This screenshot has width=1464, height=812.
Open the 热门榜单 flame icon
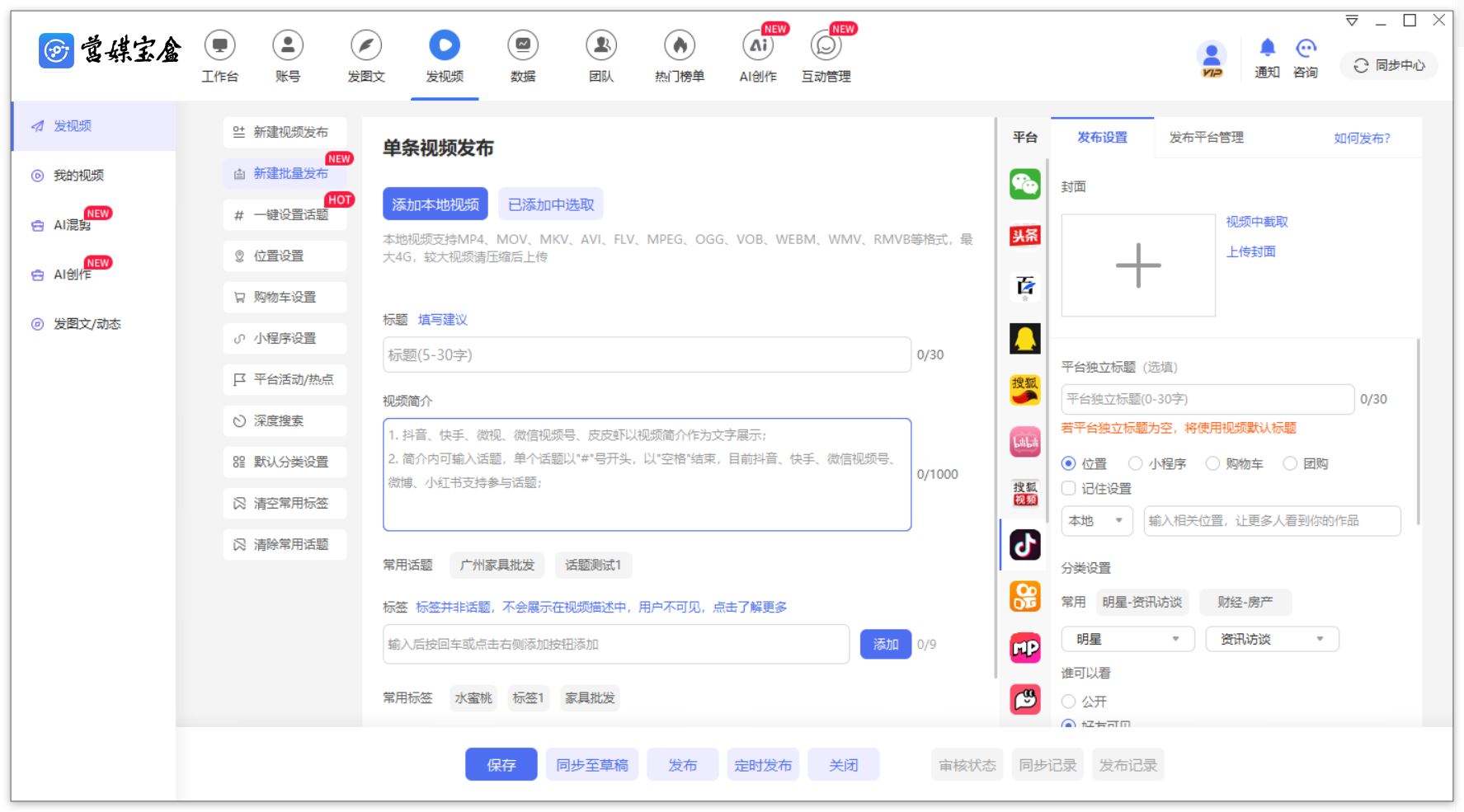pyautogui.click(x=680, y=46)
